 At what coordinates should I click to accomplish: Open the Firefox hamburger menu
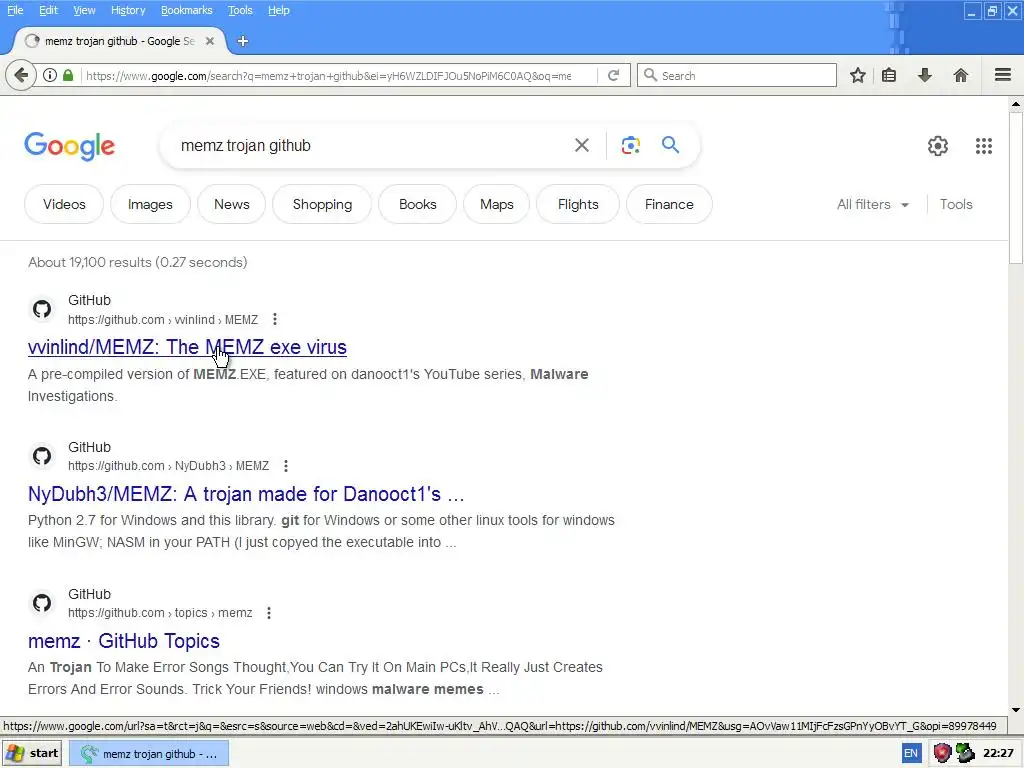coord(1003,75)
